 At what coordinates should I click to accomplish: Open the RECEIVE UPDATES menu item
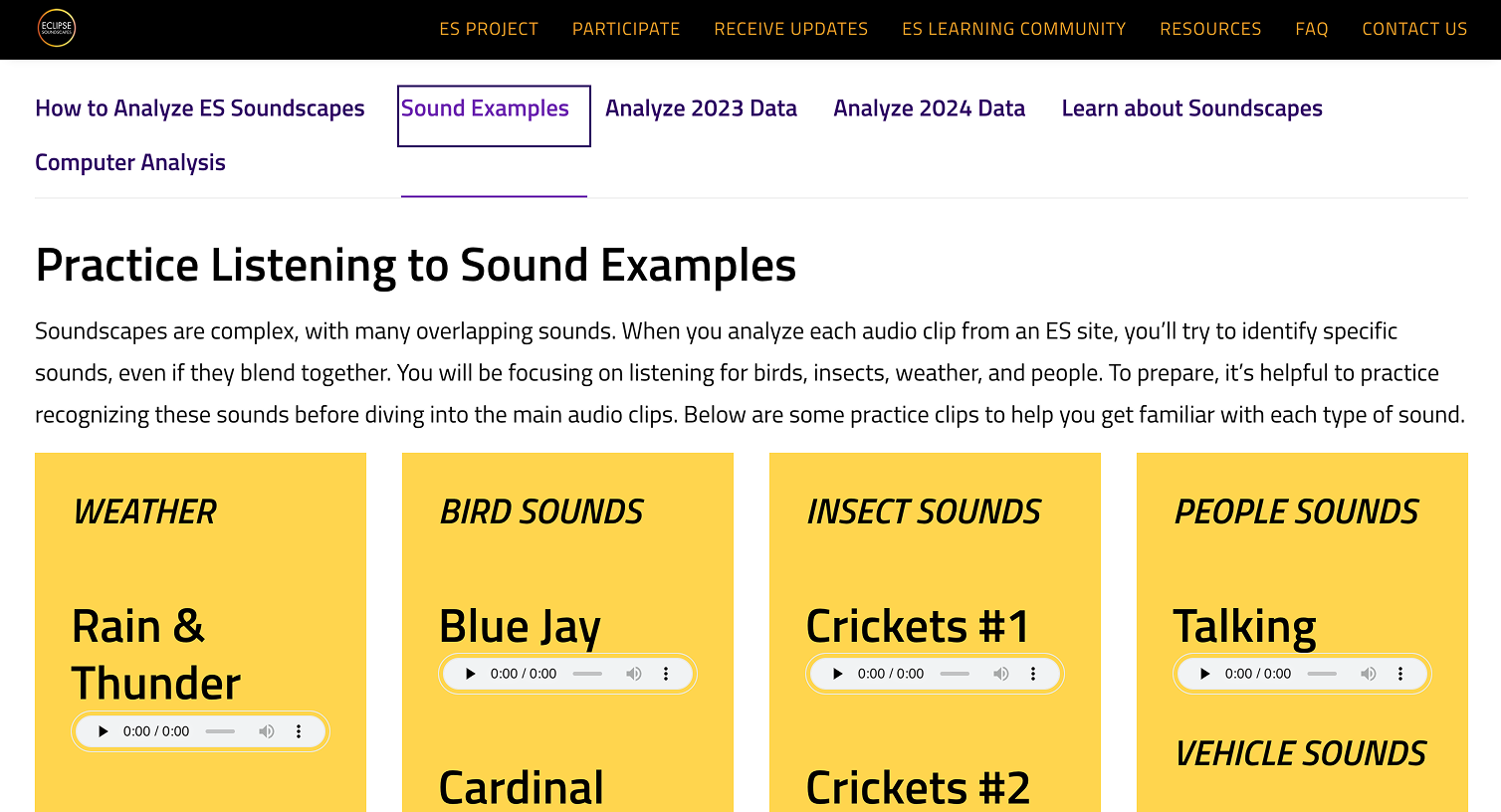tap(791, 29)
